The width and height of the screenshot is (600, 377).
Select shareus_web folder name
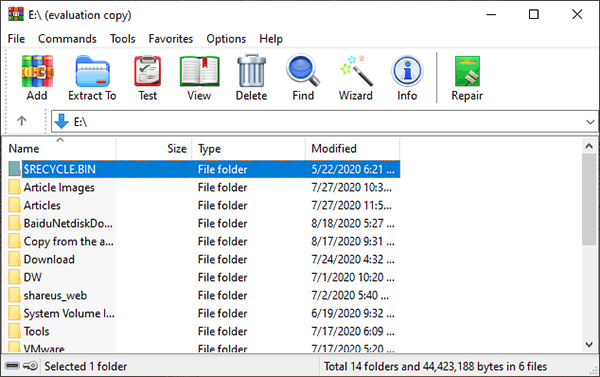(x=55, y=295)
